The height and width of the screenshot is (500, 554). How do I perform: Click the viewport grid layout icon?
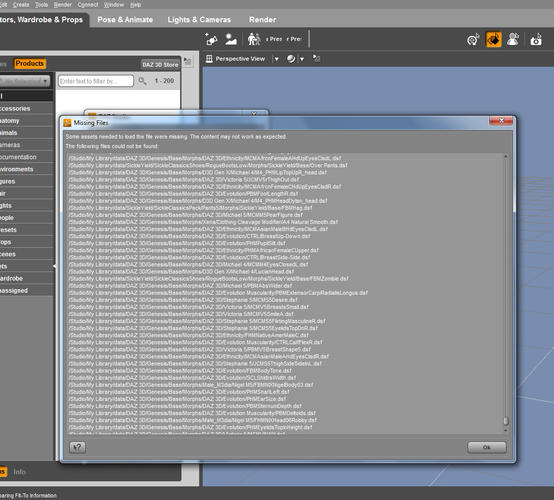(209, 59)
